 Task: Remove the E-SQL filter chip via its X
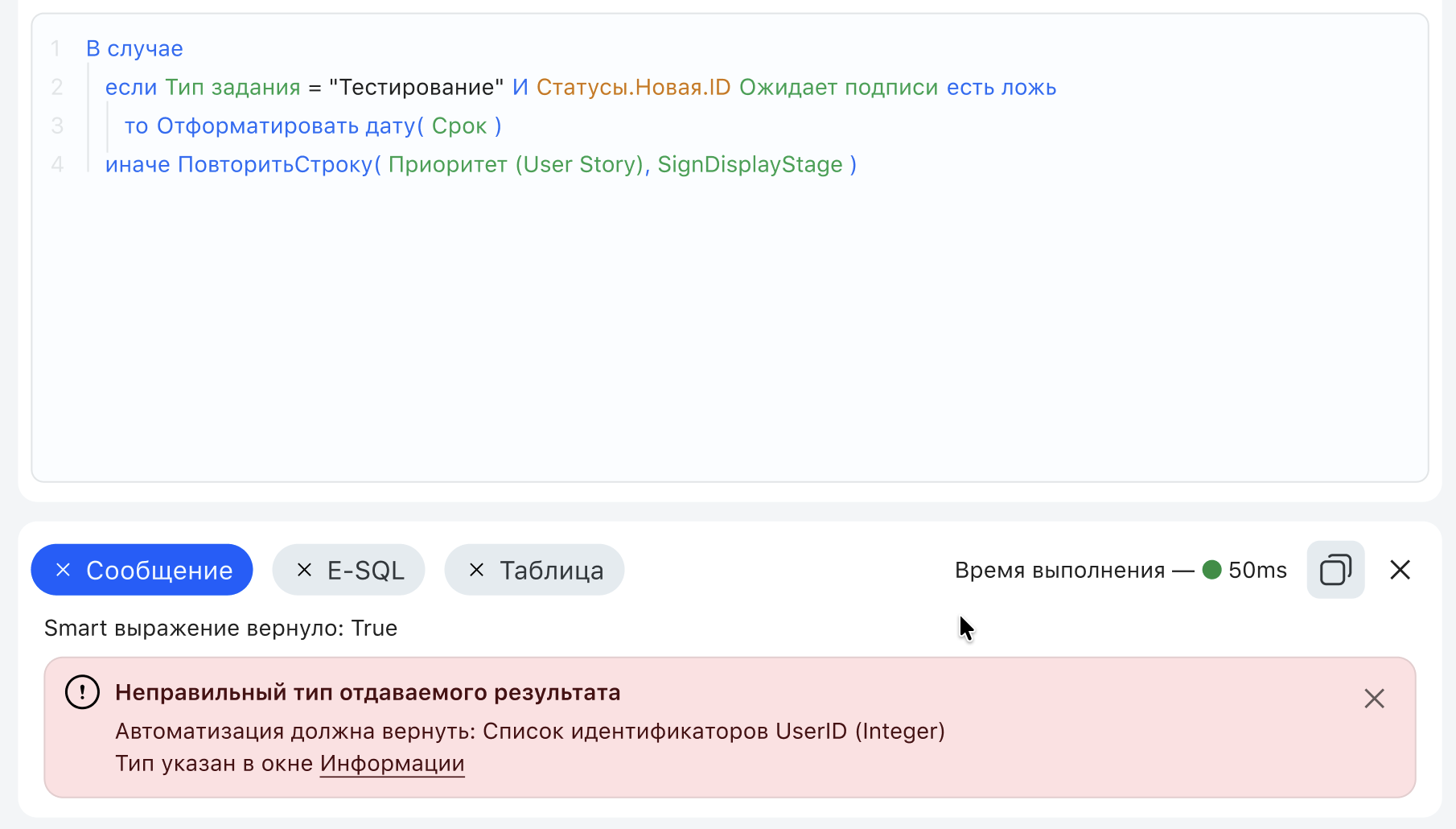pos(305,570)
